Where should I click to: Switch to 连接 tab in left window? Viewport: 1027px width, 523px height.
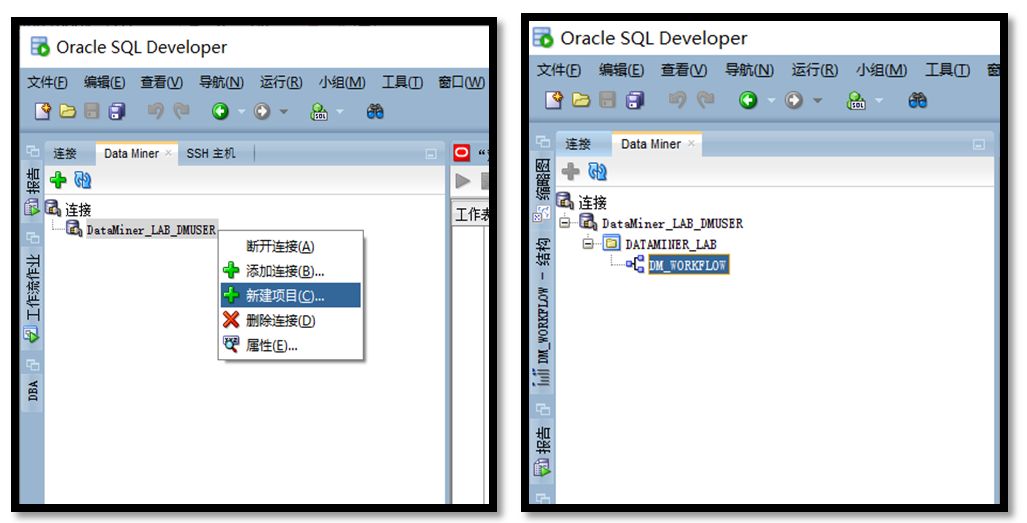coord(65,154)
